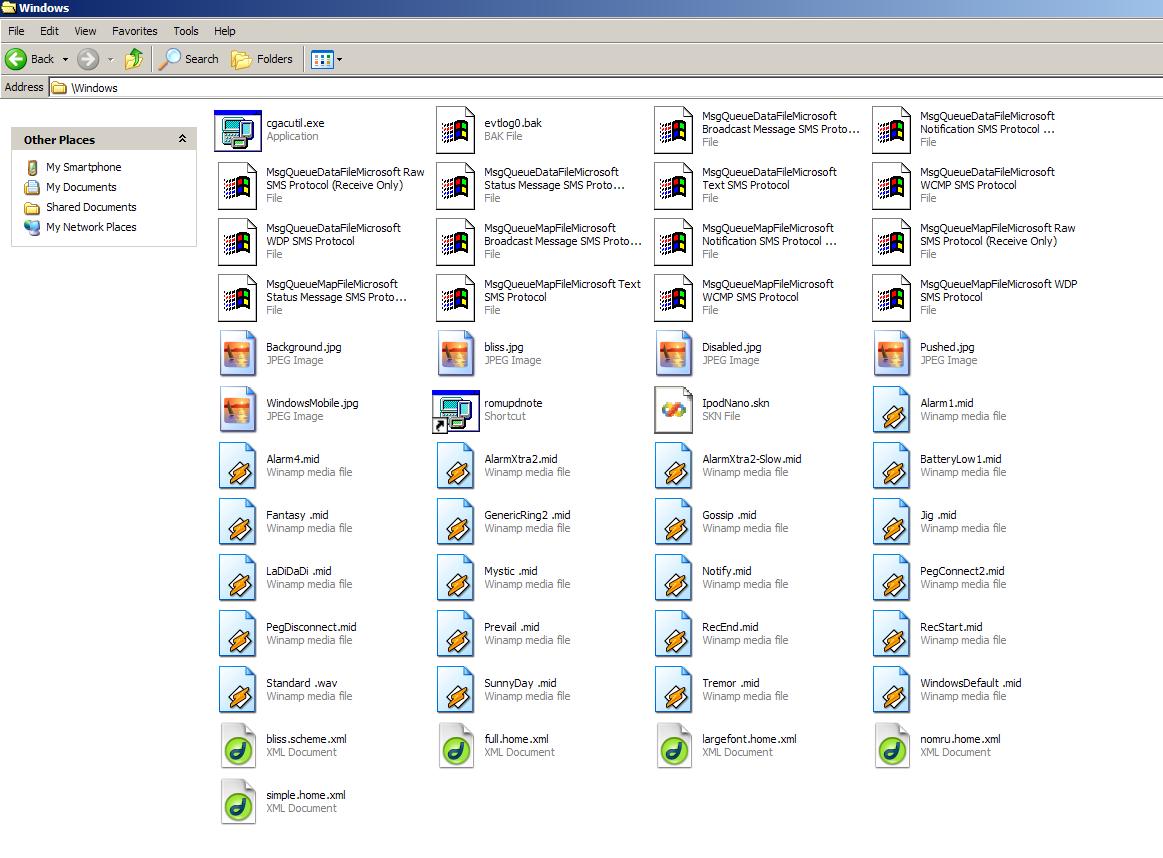Click the largefont.home.xml document icon
Image resolution: width=1163 pixels, height=858 pixels.
(x=673, y=746)
